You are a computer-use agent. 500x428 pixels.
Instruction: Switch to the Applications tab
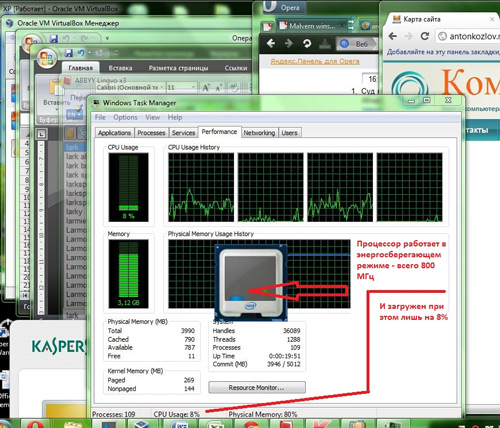[114, 133]
